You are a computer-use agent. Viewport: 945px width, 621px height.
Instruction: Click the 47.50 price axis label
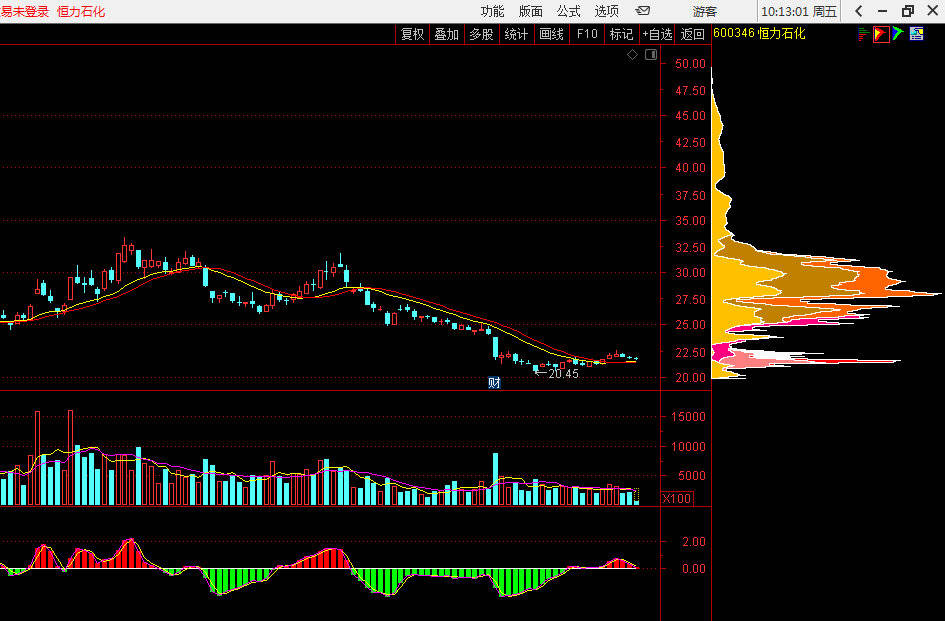point(690,90)
